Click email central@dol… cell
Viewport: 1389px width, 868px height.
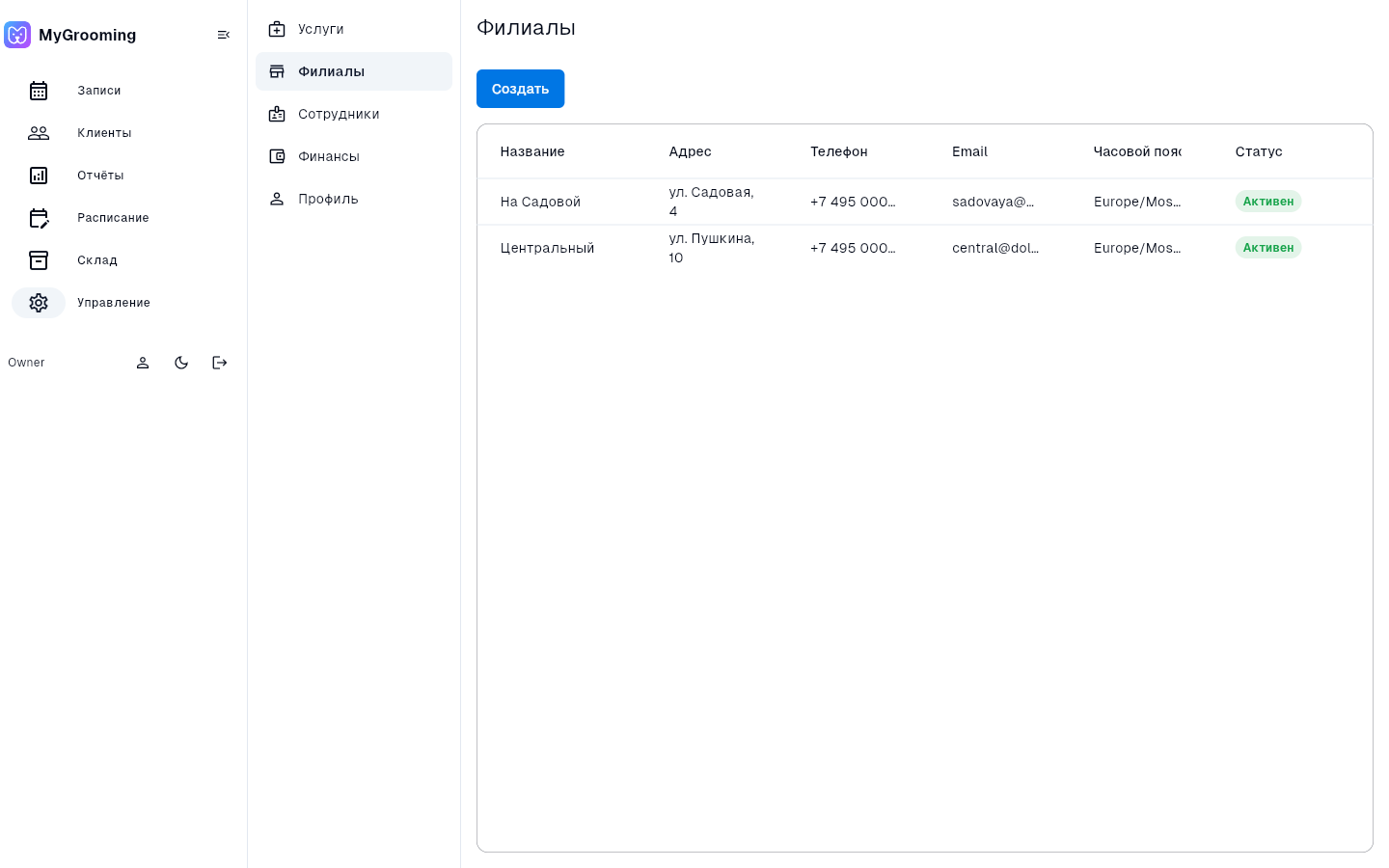pos(995,248)
